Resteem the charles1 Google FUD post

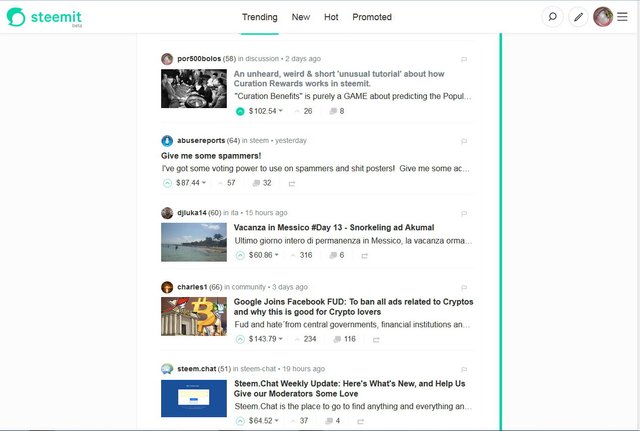point(376,340)
